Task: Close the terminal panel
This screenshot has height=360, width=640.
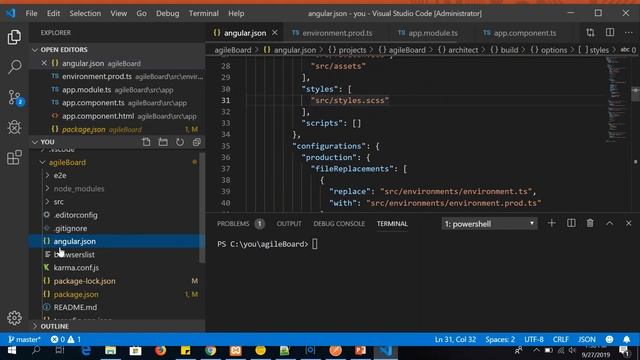Action: (629, 223)
